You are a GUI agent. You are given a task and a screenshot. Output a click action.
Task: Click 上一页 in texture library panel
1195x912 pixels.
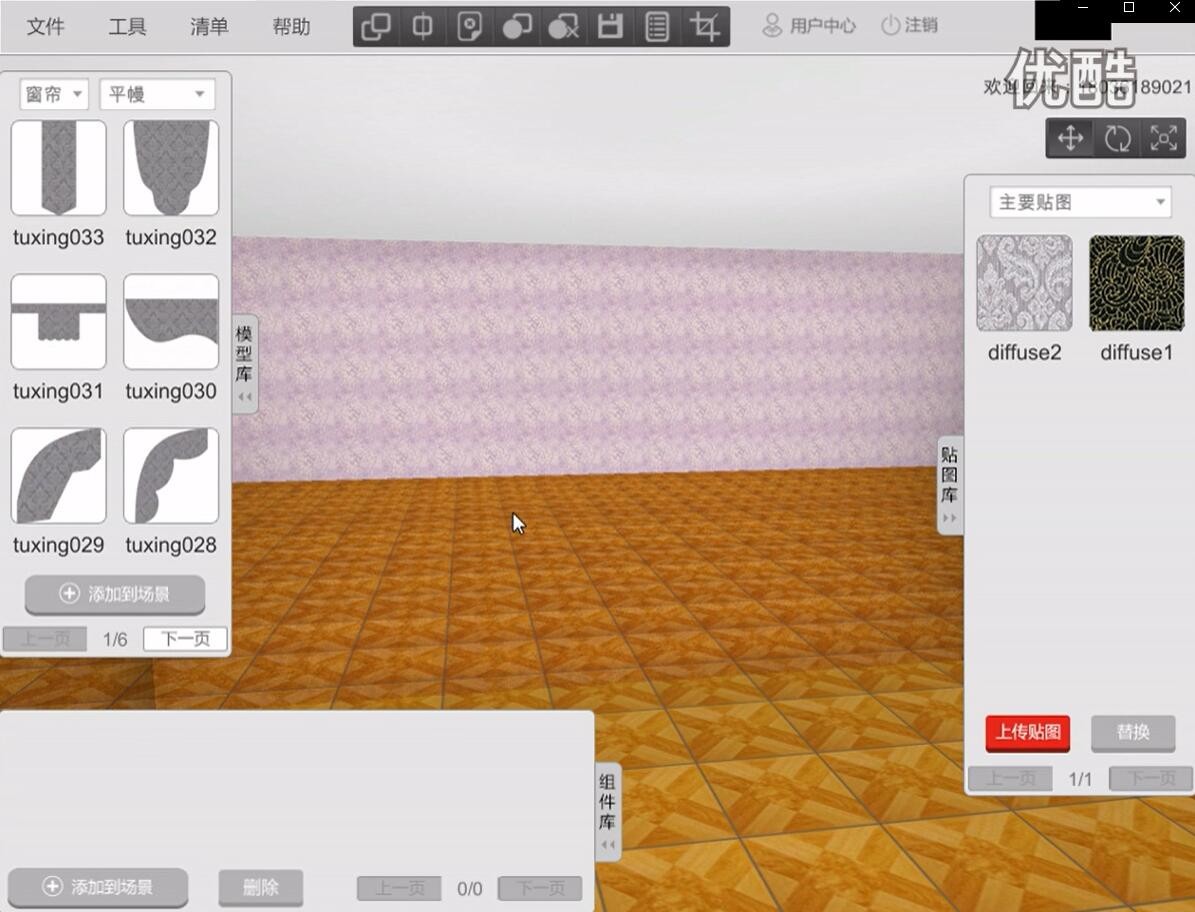pyautogui.click(x=1010, y=779)
